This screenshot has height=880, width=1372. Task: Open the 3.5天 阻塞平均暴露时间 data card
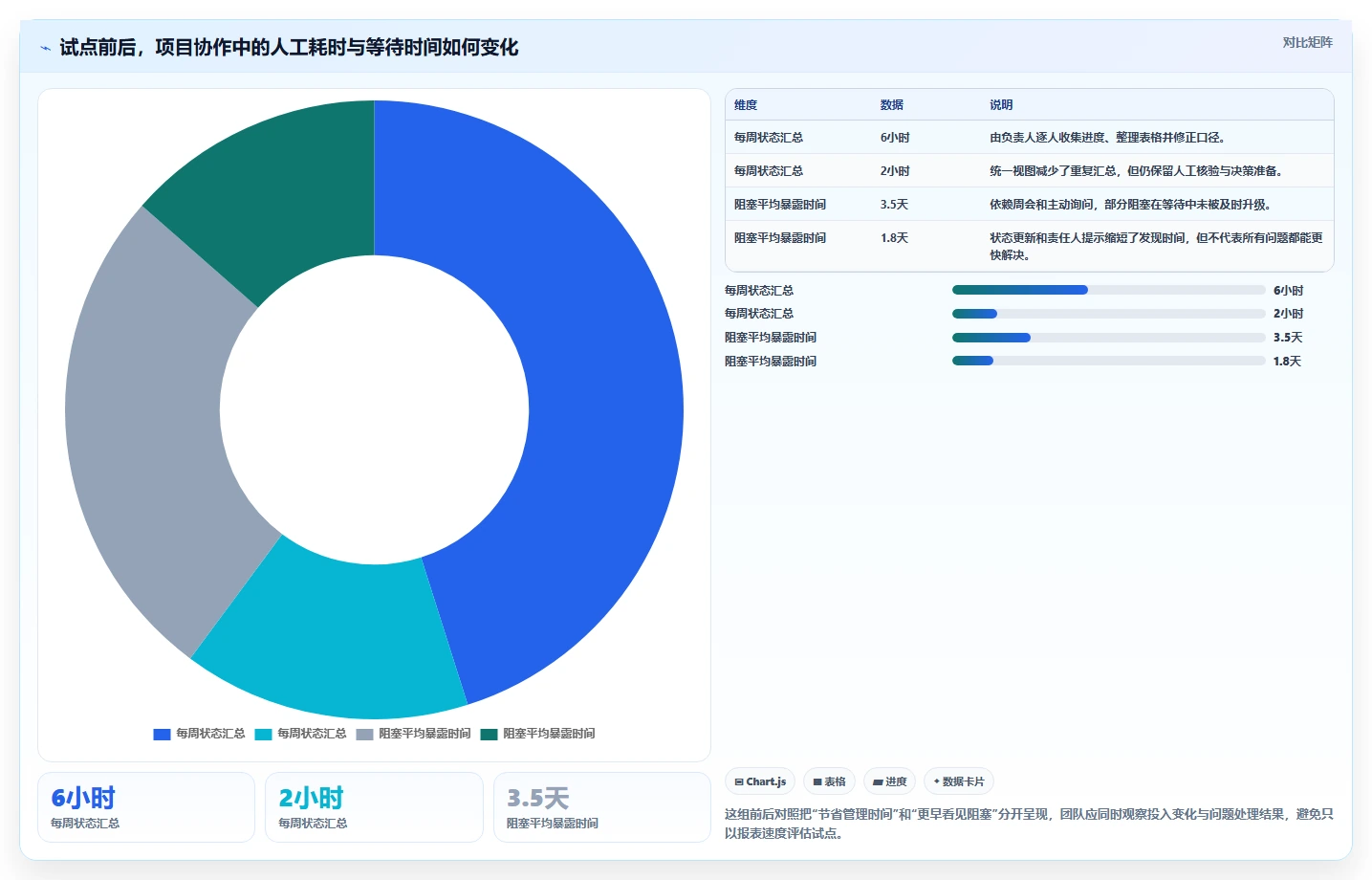602,807
